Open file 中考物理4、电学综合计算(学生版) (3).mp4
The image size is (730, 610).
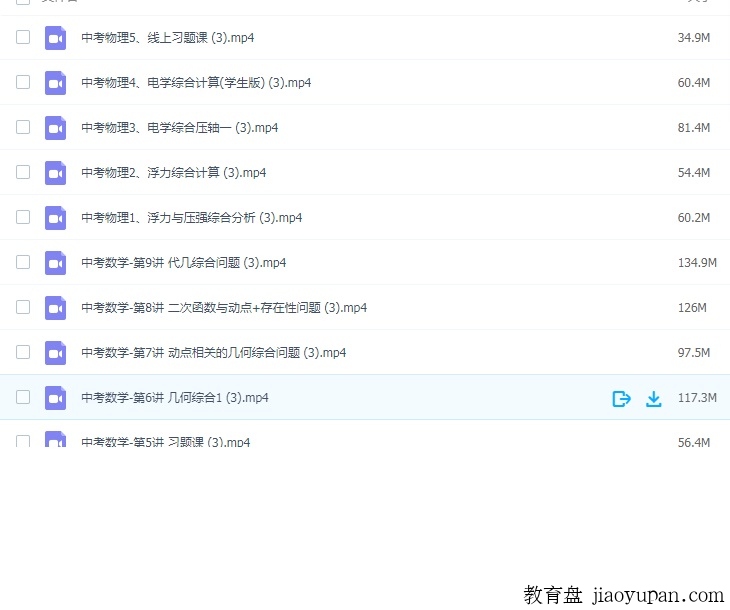[x=196, y=83]
